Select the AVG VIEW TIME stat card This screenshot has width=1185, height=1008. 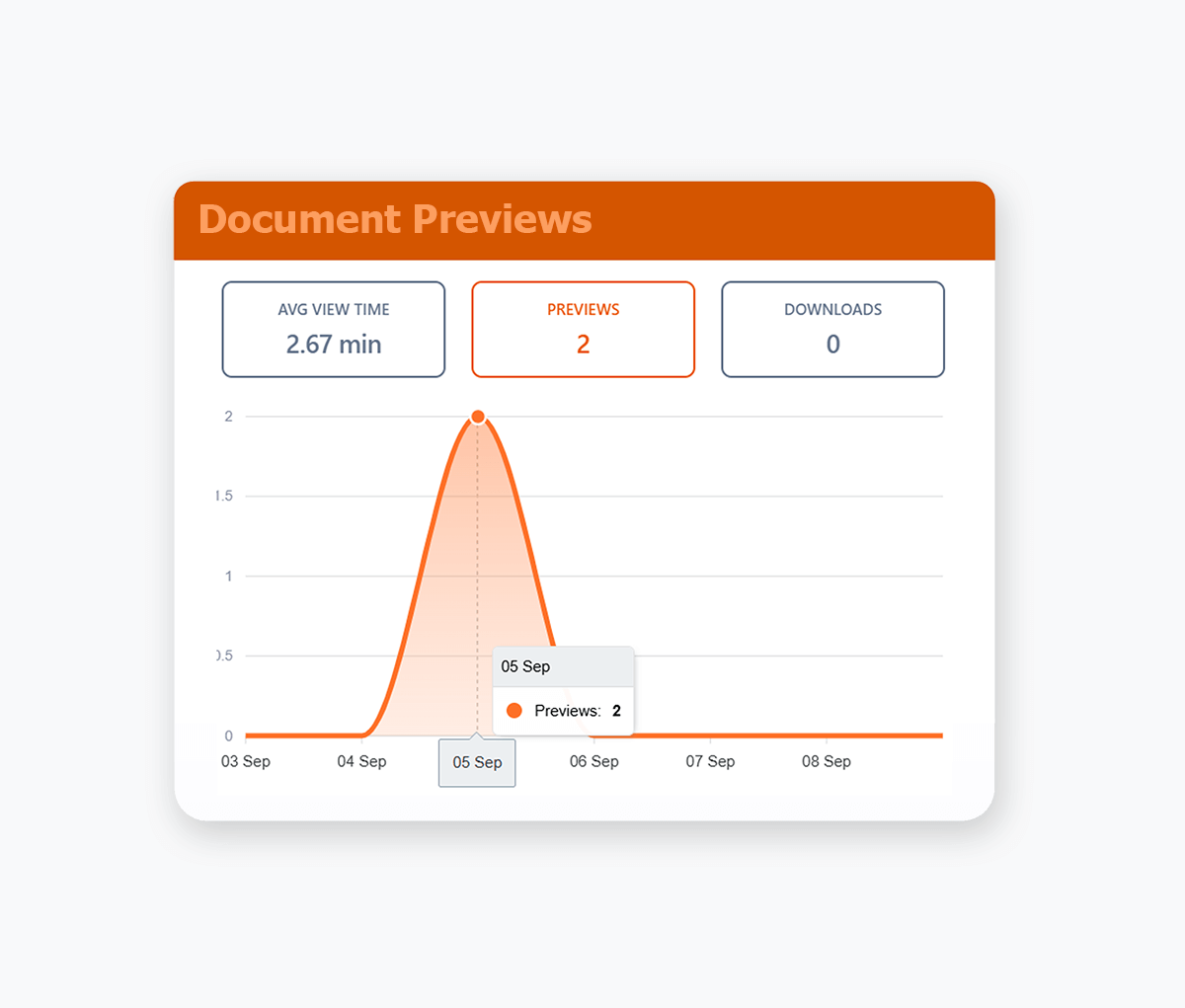334,330
